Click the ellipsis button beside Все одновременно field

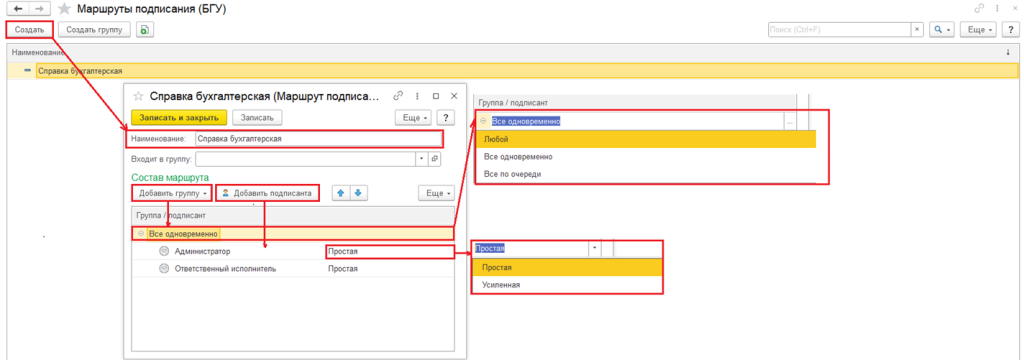coord(790,122)
